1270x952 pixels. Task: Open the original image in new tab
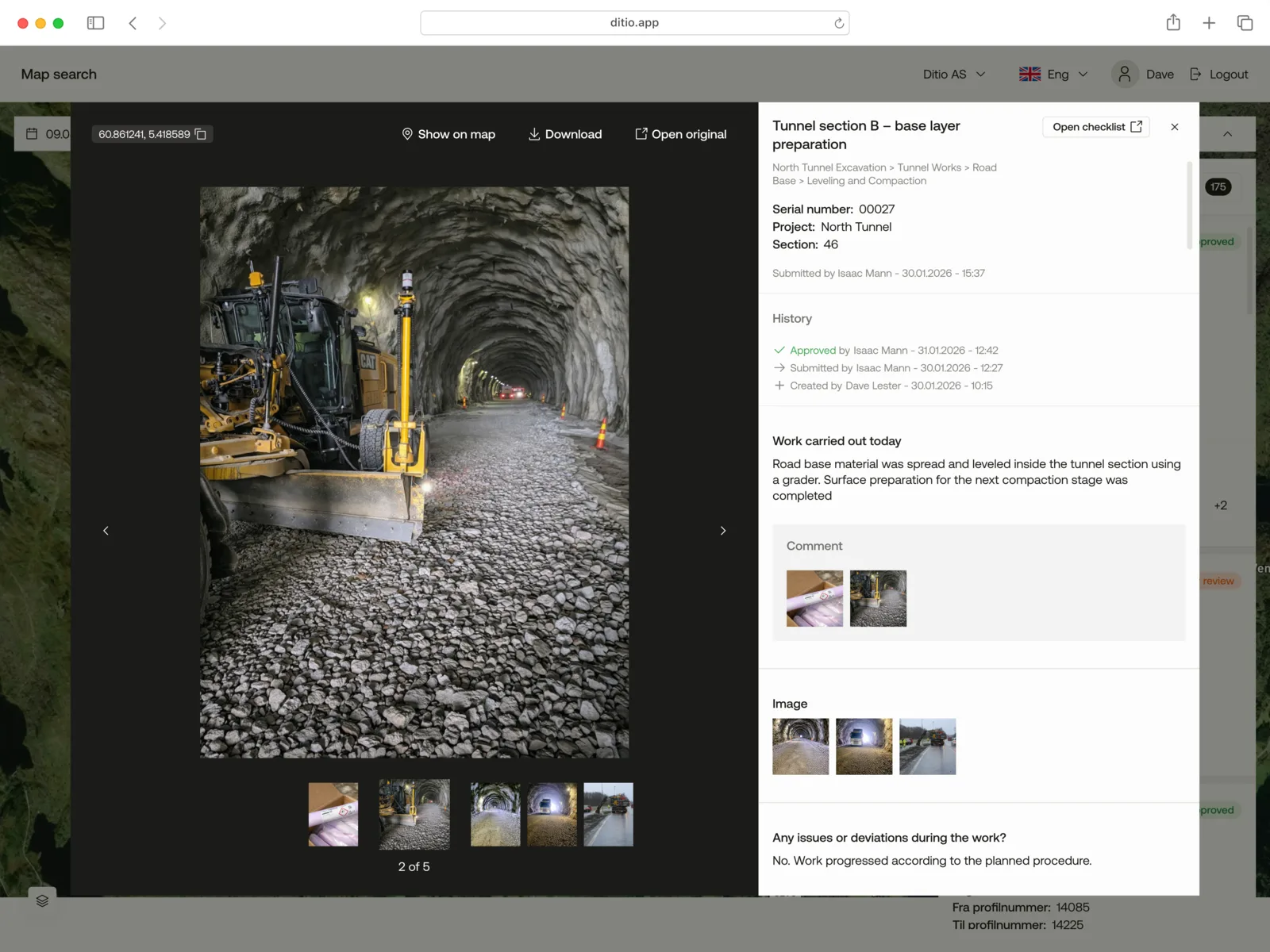[680, 133]
